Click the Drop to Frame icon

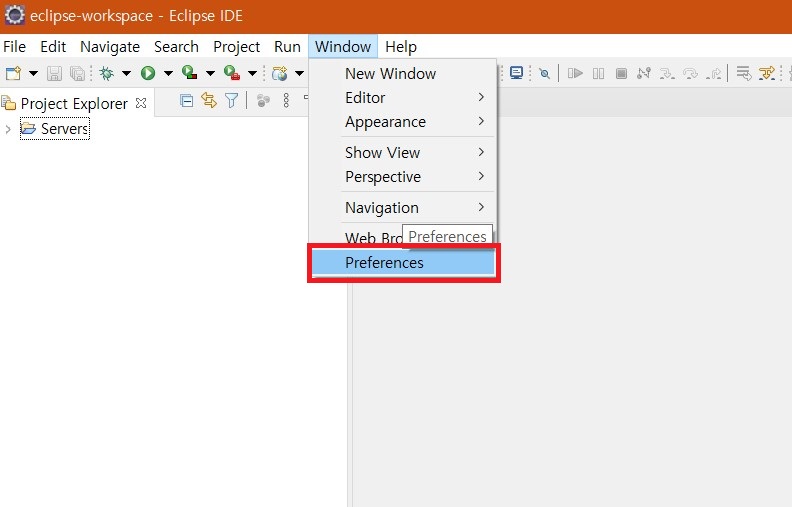pos(744,73)
